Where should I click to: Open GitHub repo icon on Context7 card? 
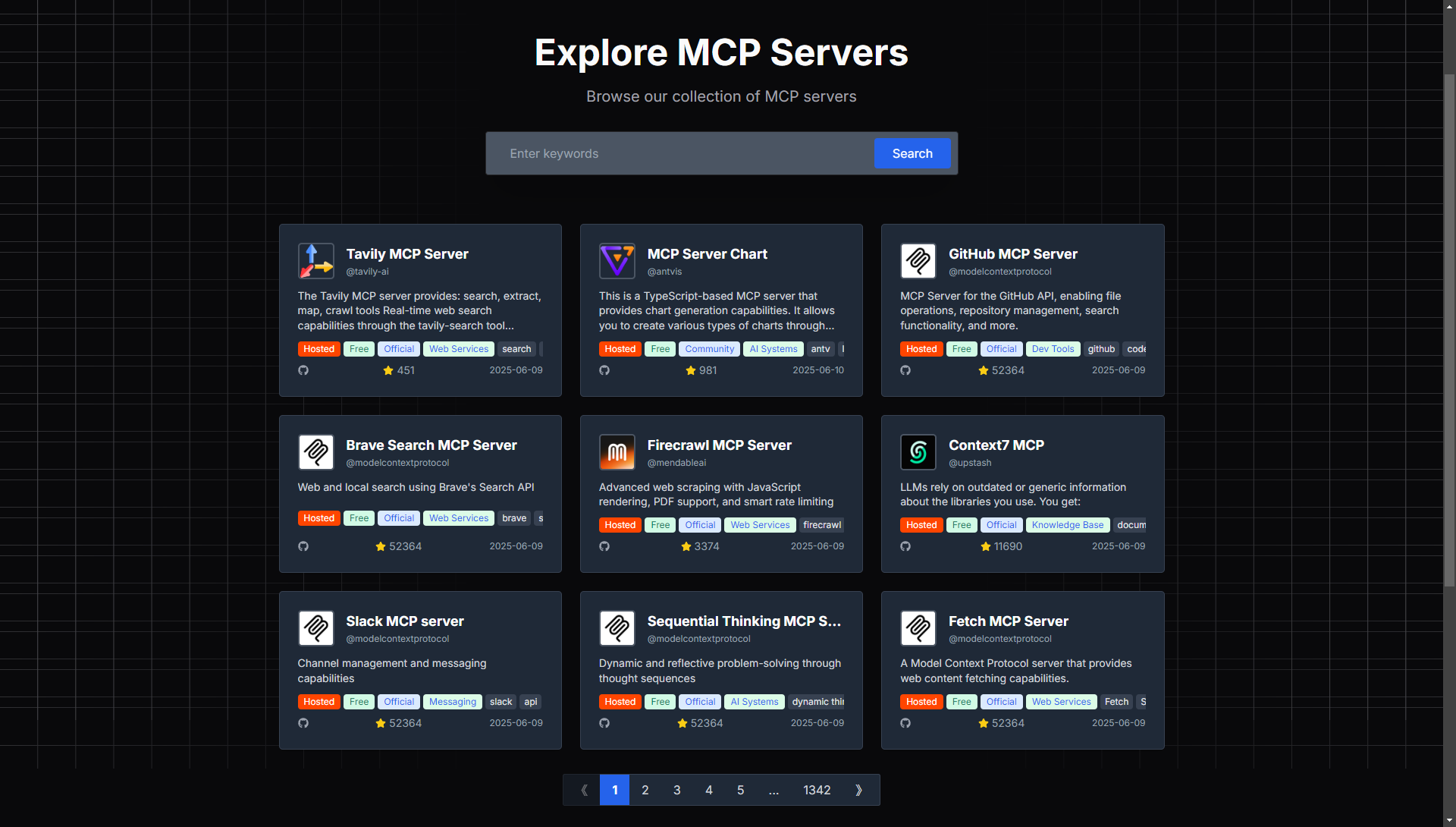click(x=905, y=546)
